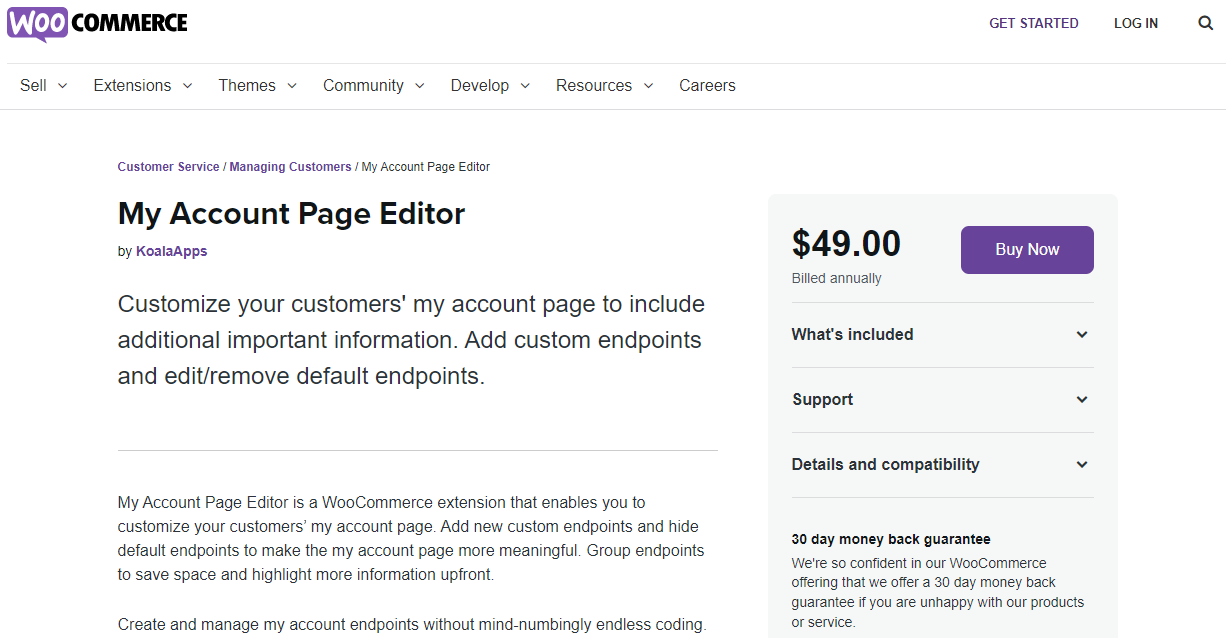Visit the Careers page
The width and height of the screenshot is (1226, 638).
pos(707,86)
